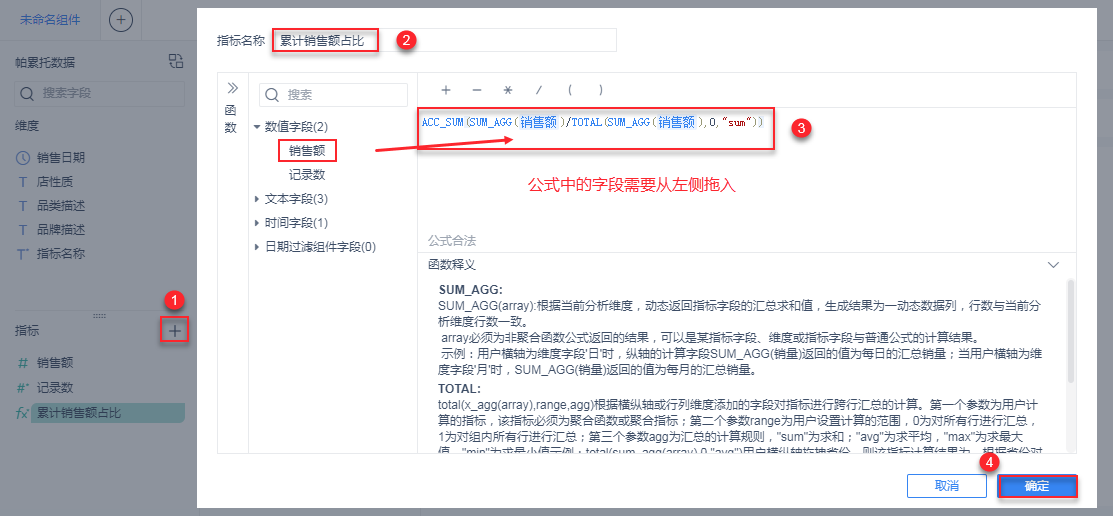Screen dimensions: 1113x516
Task: Expand the 文本字段(3) tree group
Action: 257,199
